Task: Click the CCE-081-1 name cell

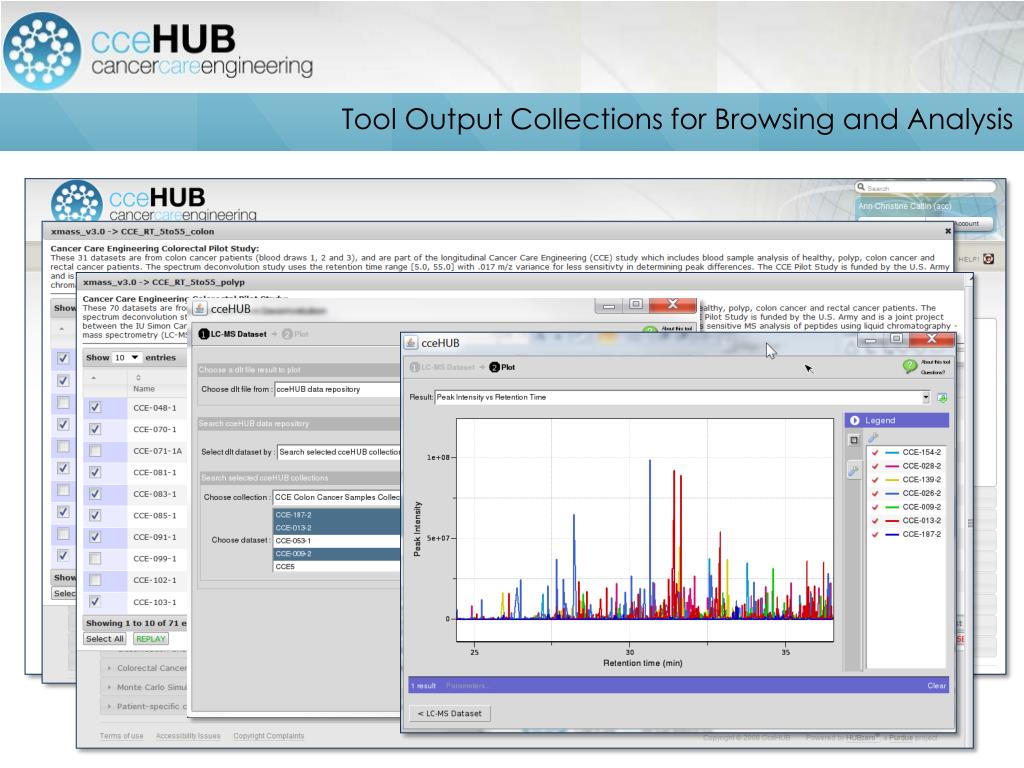Action: pos(155,472)
